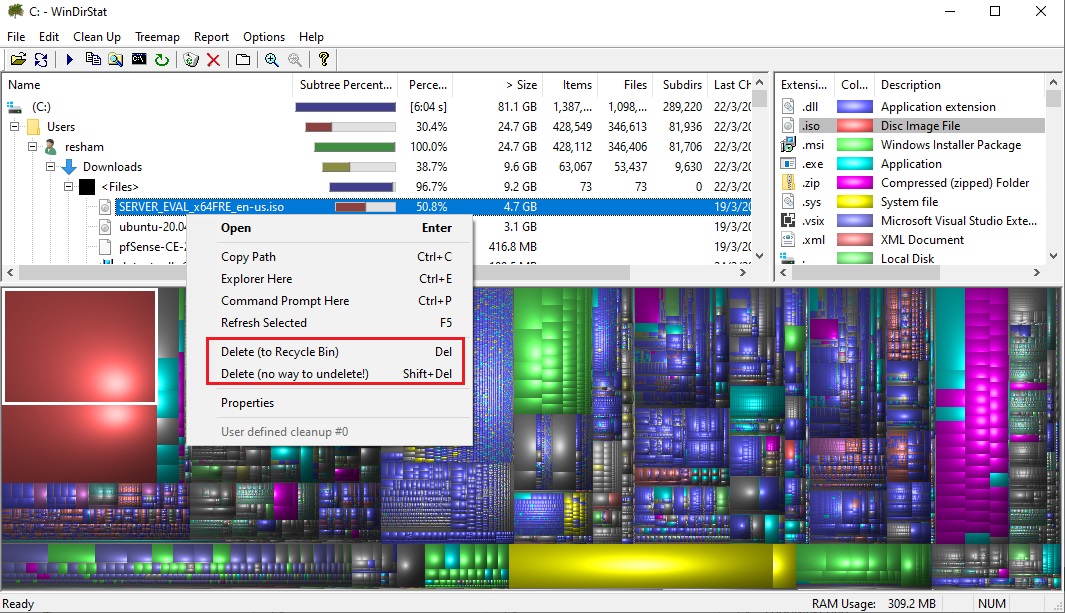Click the Zoom In magnifier icon
Image resolution: width=1065 pixels, height=613 pixels.
pyautogui.click(x=272, y=60)
